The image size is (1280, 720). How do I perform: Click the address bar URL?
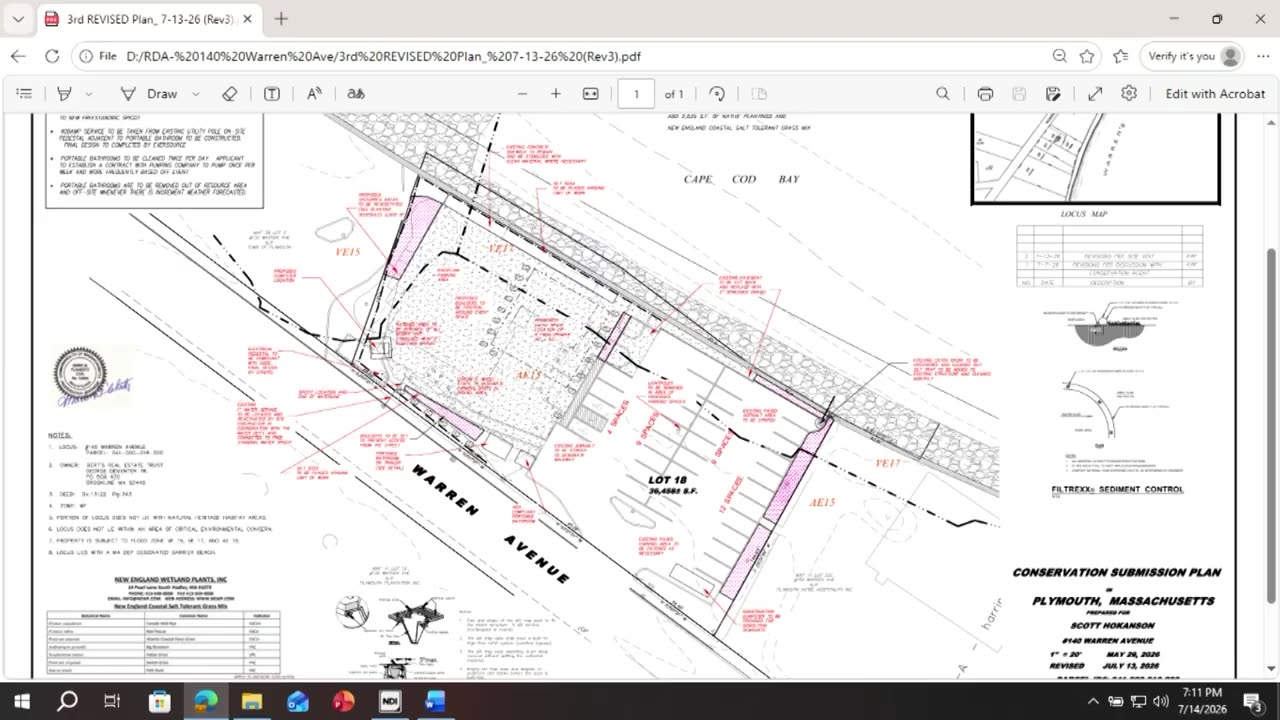coord(383,56)
